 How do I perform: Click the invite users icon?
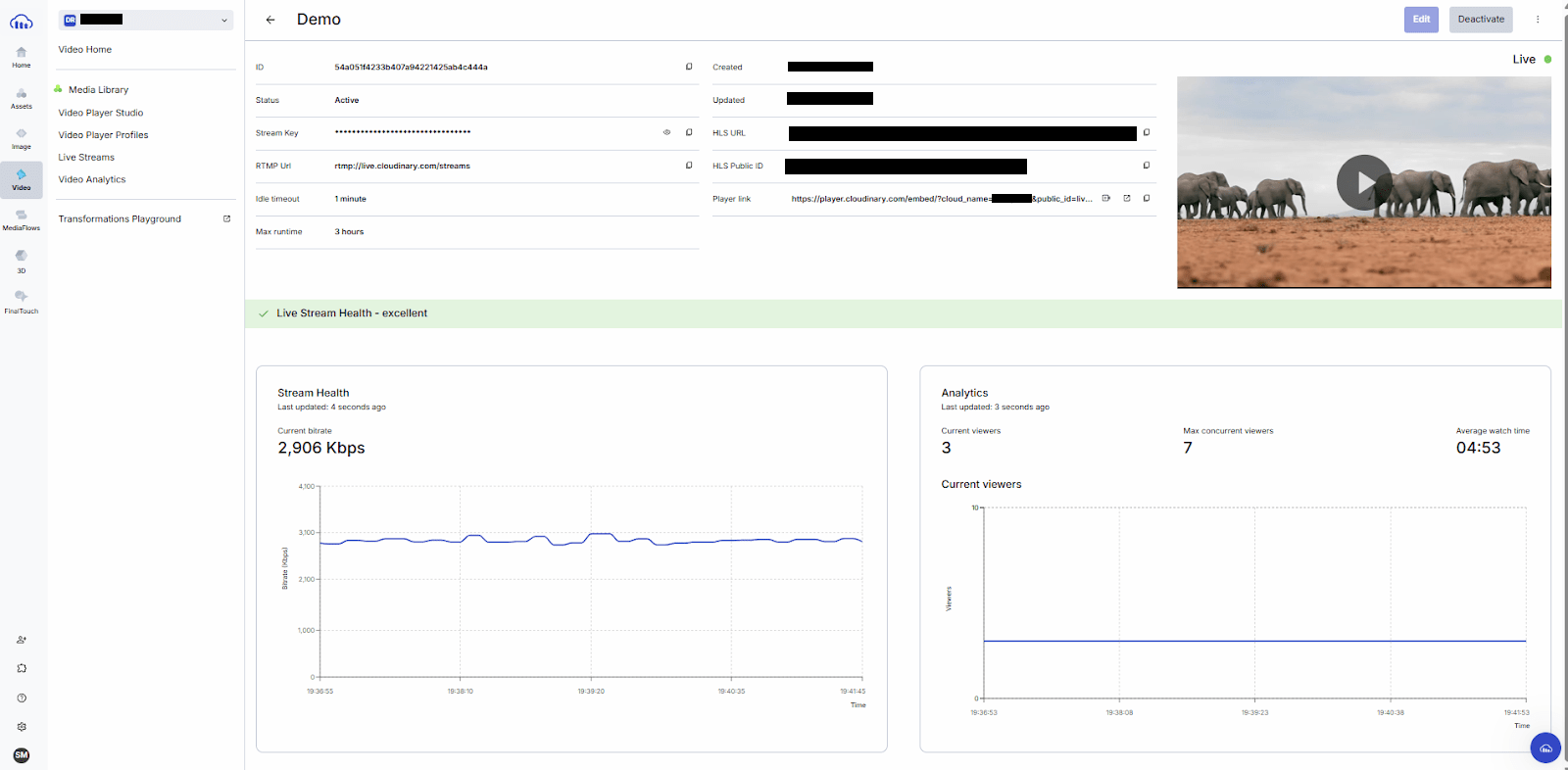point(22,640)
